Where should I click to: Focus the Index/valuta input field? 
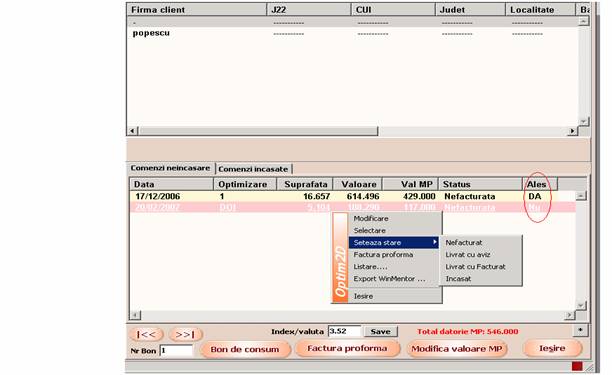point(344,331)
